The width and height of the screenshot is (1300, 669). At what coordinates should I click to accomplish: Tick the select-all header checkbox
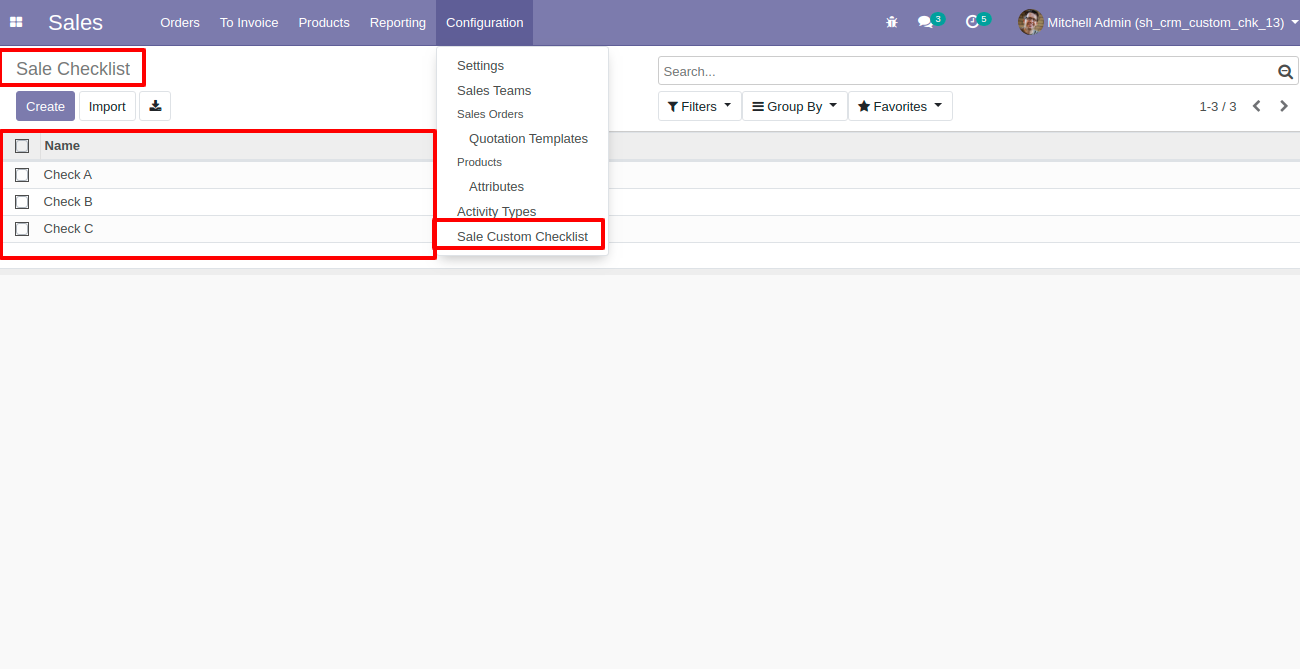(x=22, y=146)
